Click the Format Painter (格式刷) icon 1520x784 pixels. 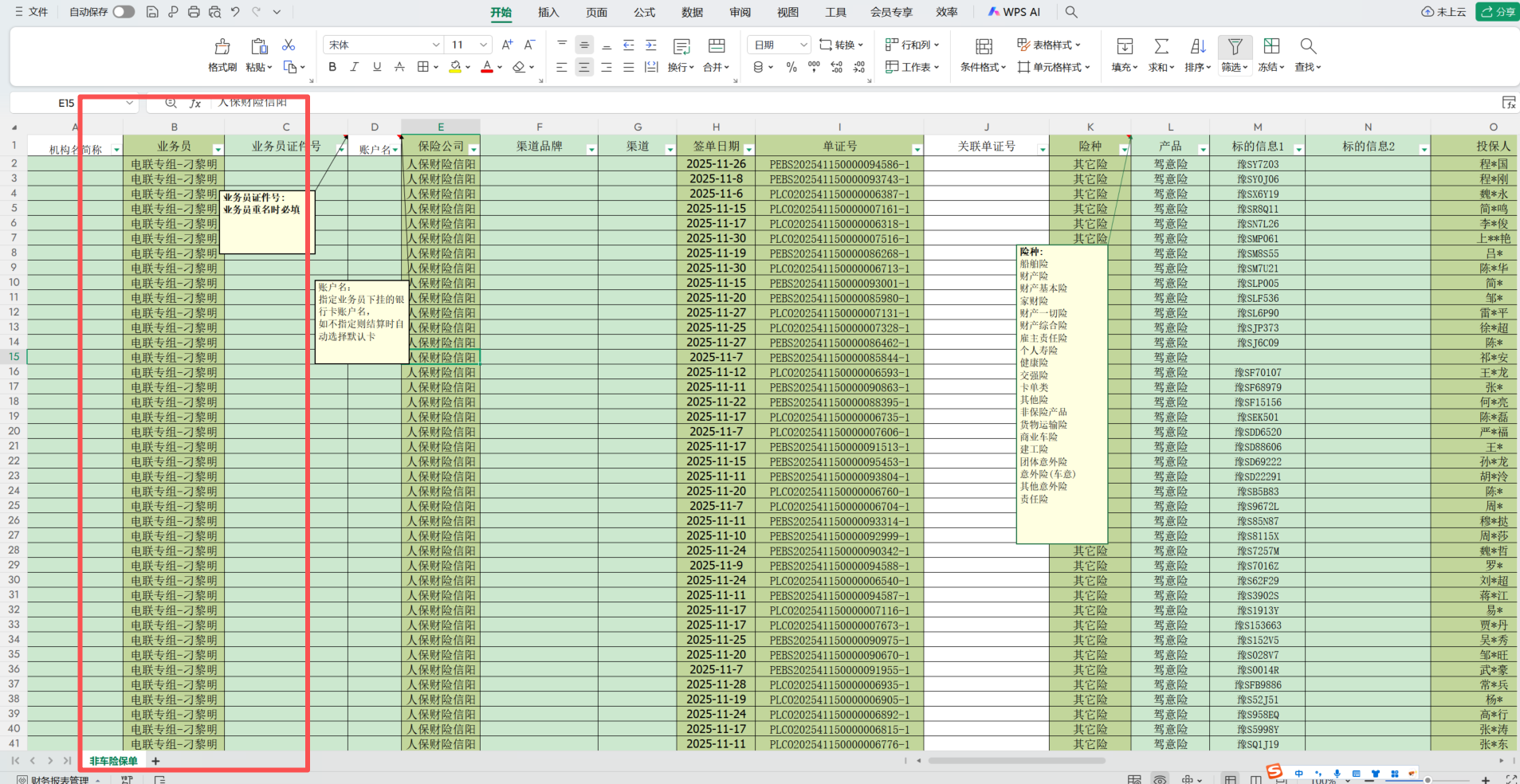coord(222,47)
